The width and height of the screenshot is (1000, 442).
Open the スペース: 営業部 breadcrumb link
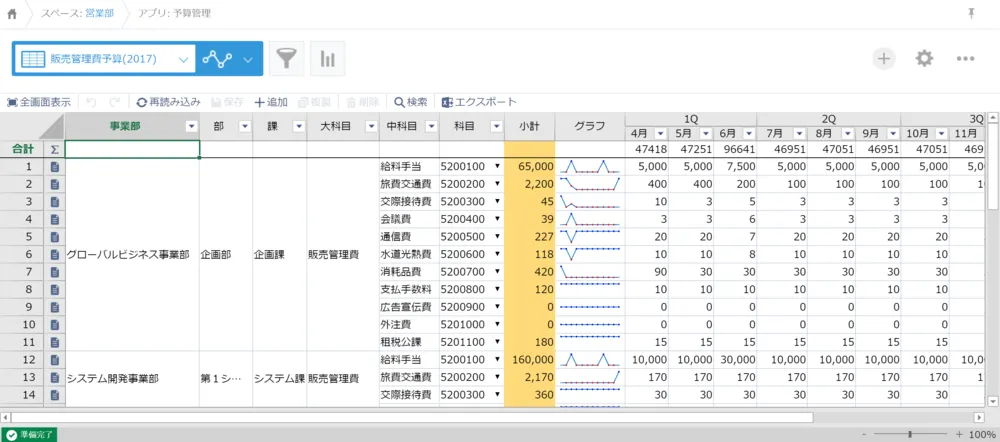77,13
